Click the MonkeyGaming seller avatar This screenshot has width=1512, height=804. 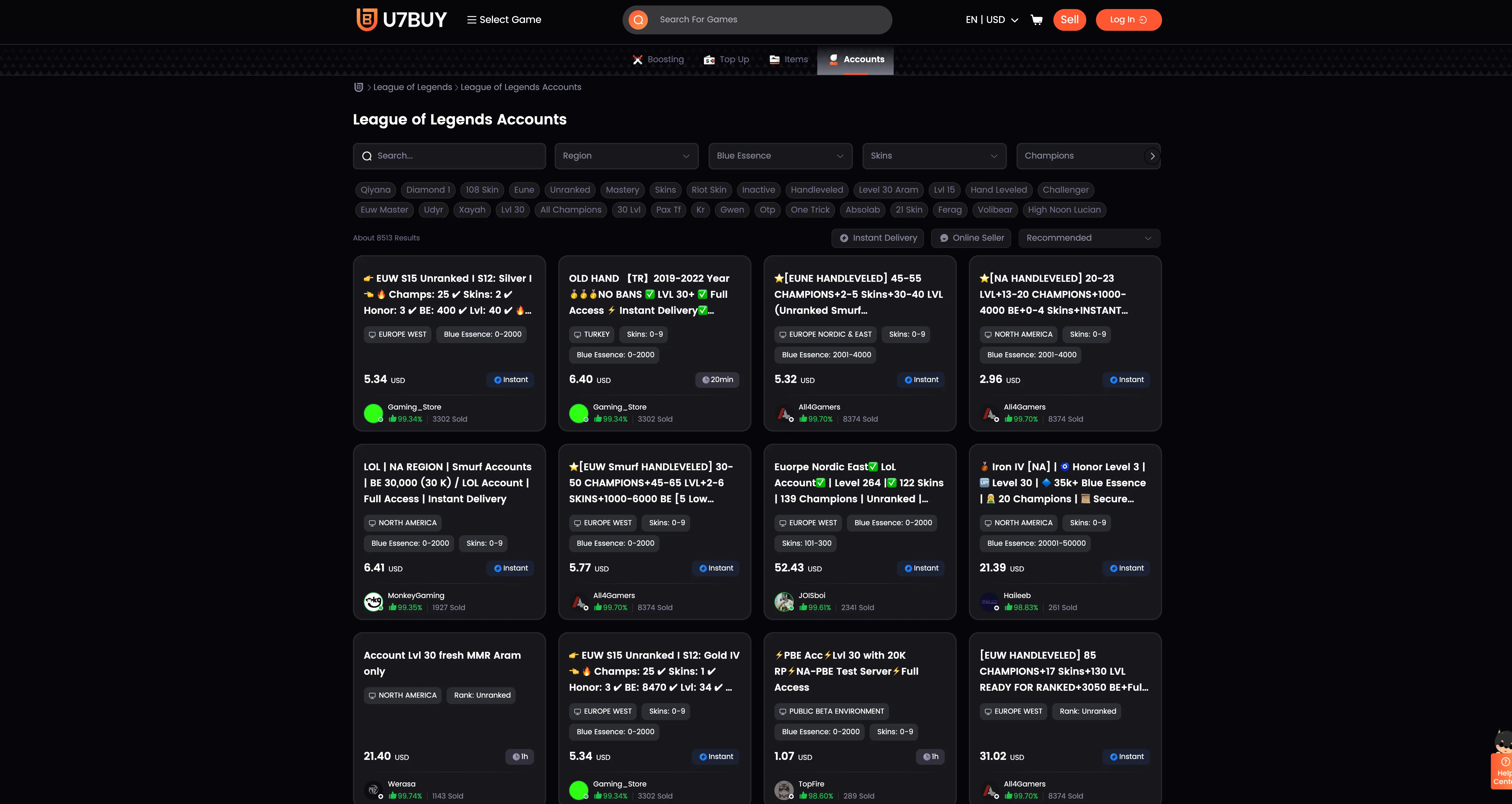tap(373, 601)
